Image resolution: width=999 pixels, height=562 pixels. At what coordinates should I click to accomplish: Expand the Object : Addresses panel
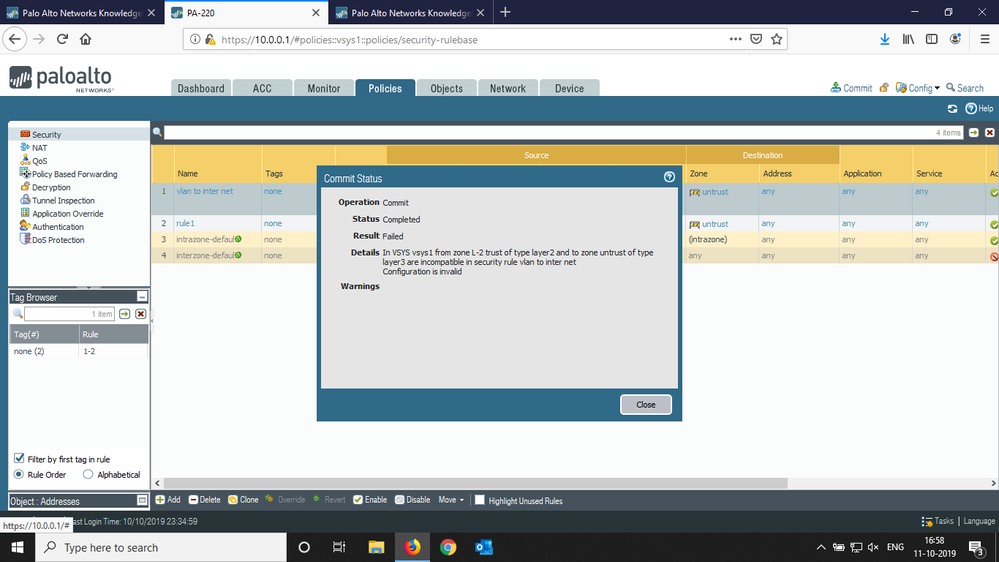click(x=142, y=501)
